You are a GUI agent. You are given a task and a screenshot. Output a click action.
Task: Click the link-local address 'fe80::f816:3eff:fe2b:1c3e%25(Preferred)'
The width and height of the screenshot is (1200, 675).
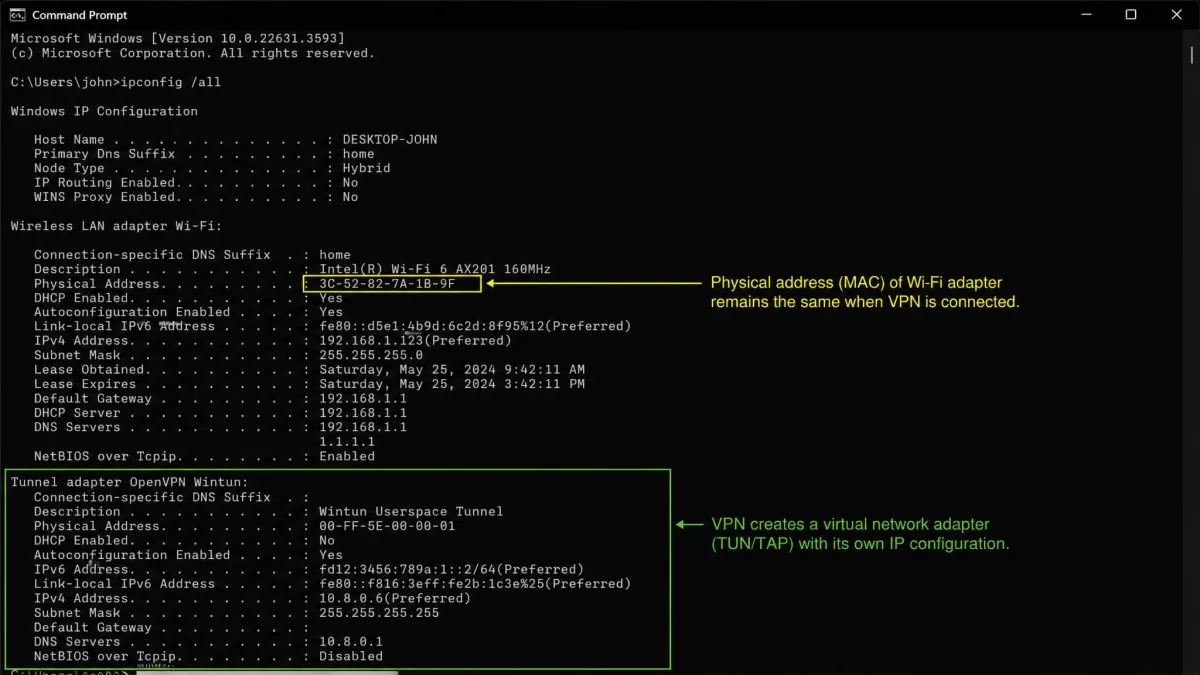pyautogui.click(x=475, y=584)
